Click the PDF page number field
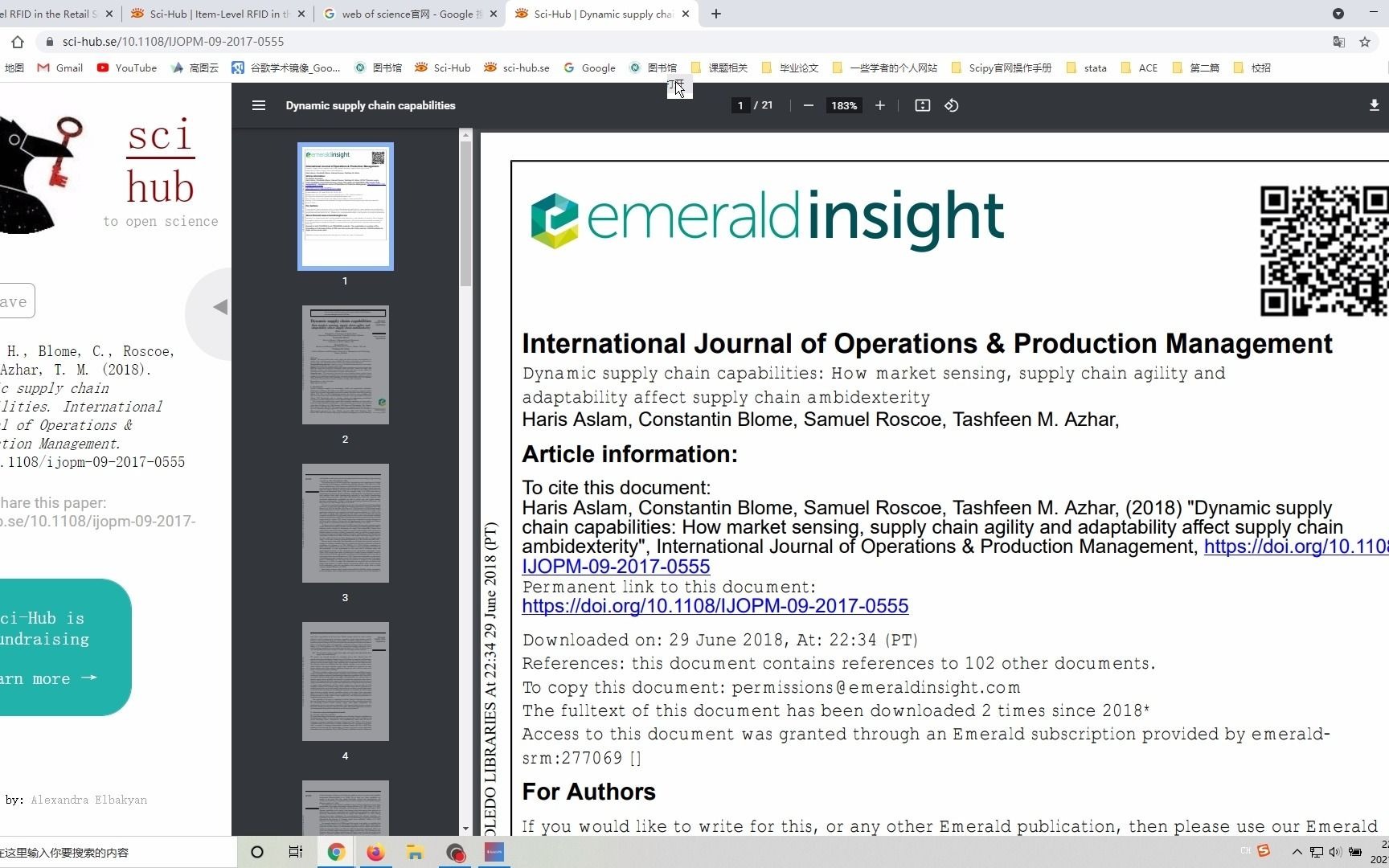 pyautogui.click(x=740, y=105)
